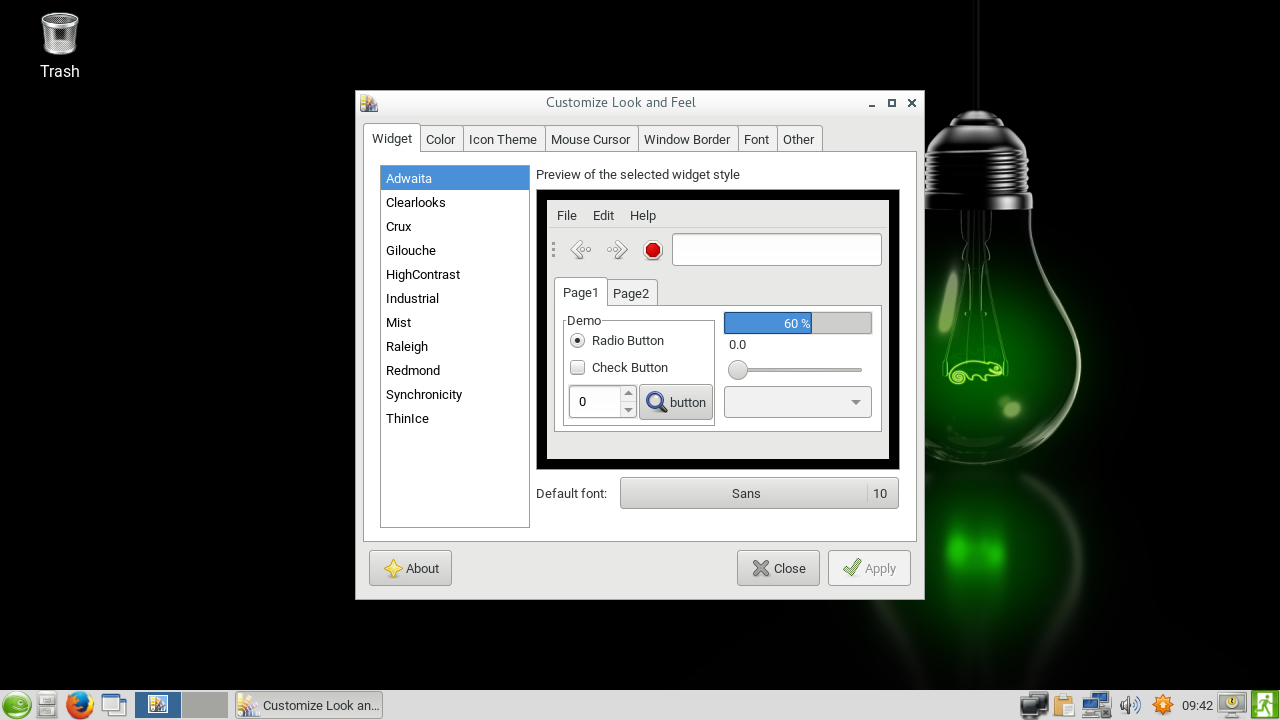Open the file manager in taskbar
Image resolution: width=1280 pixels, height=720 pixels.
tap(46, 705)
